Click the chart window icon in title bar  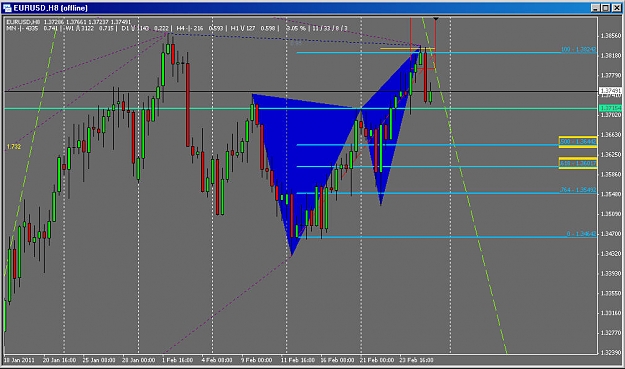7,8
